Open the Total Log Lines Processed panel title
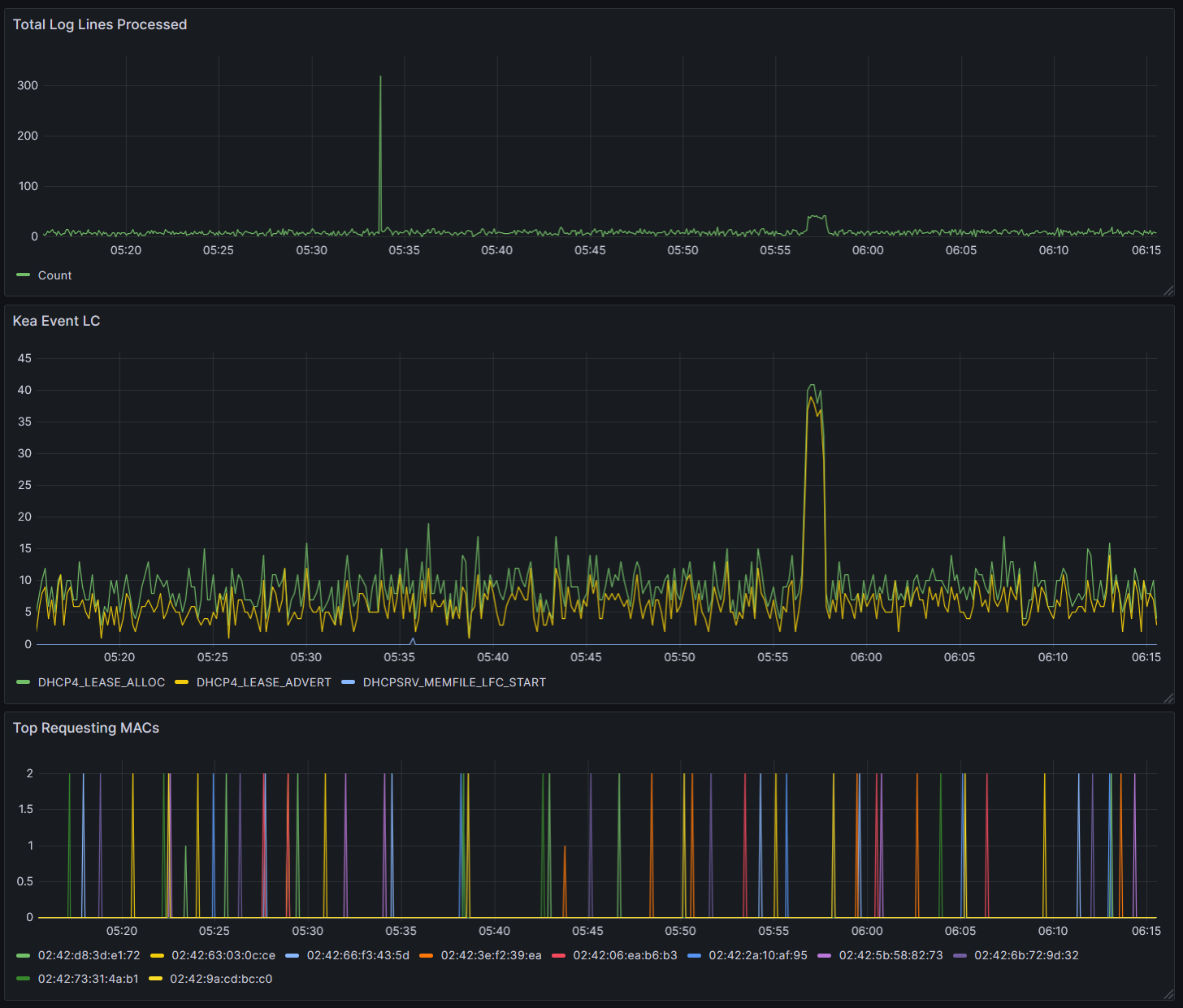 tap(100, 24)
